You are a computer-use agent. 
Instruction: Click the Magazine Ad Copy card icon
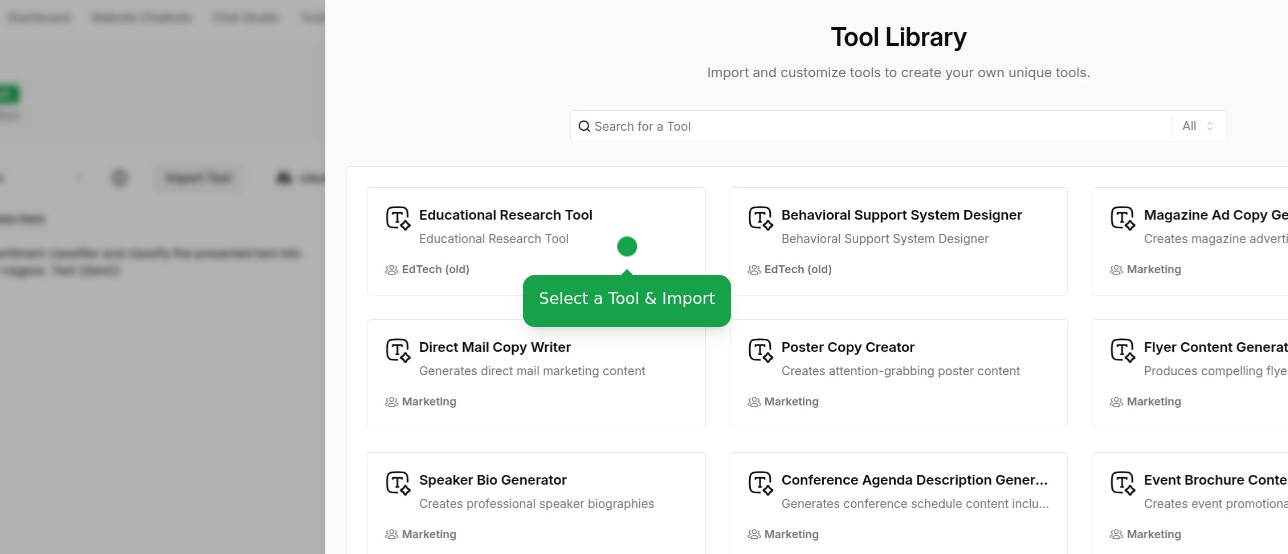(1123, 218)
